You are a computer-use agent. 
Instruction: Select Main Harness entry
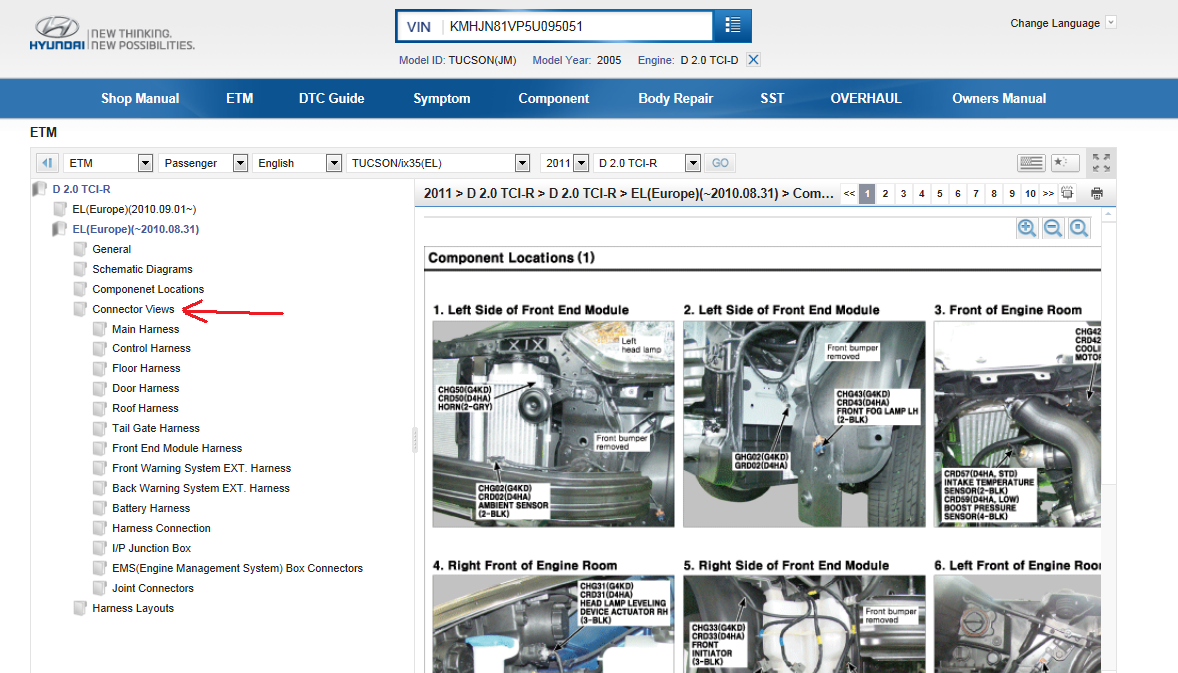pyautogui.click(x=146, y=329)
